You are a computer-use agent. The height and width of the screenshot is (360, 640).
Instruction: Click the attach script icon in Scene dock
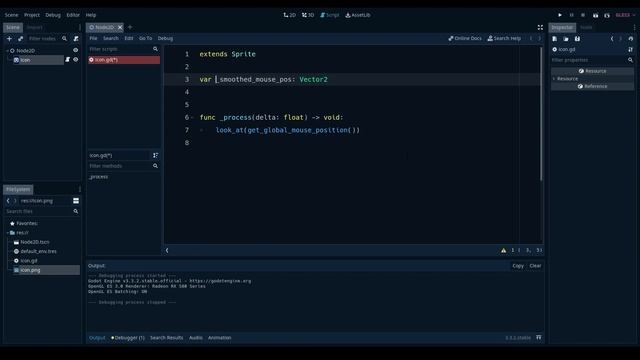coord(76,38)
